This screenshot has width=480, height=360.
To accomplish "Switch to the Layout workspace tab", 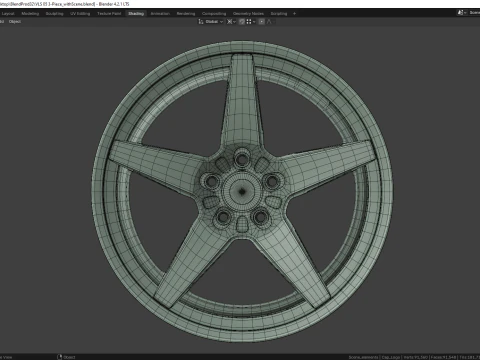I will [8, 14].
